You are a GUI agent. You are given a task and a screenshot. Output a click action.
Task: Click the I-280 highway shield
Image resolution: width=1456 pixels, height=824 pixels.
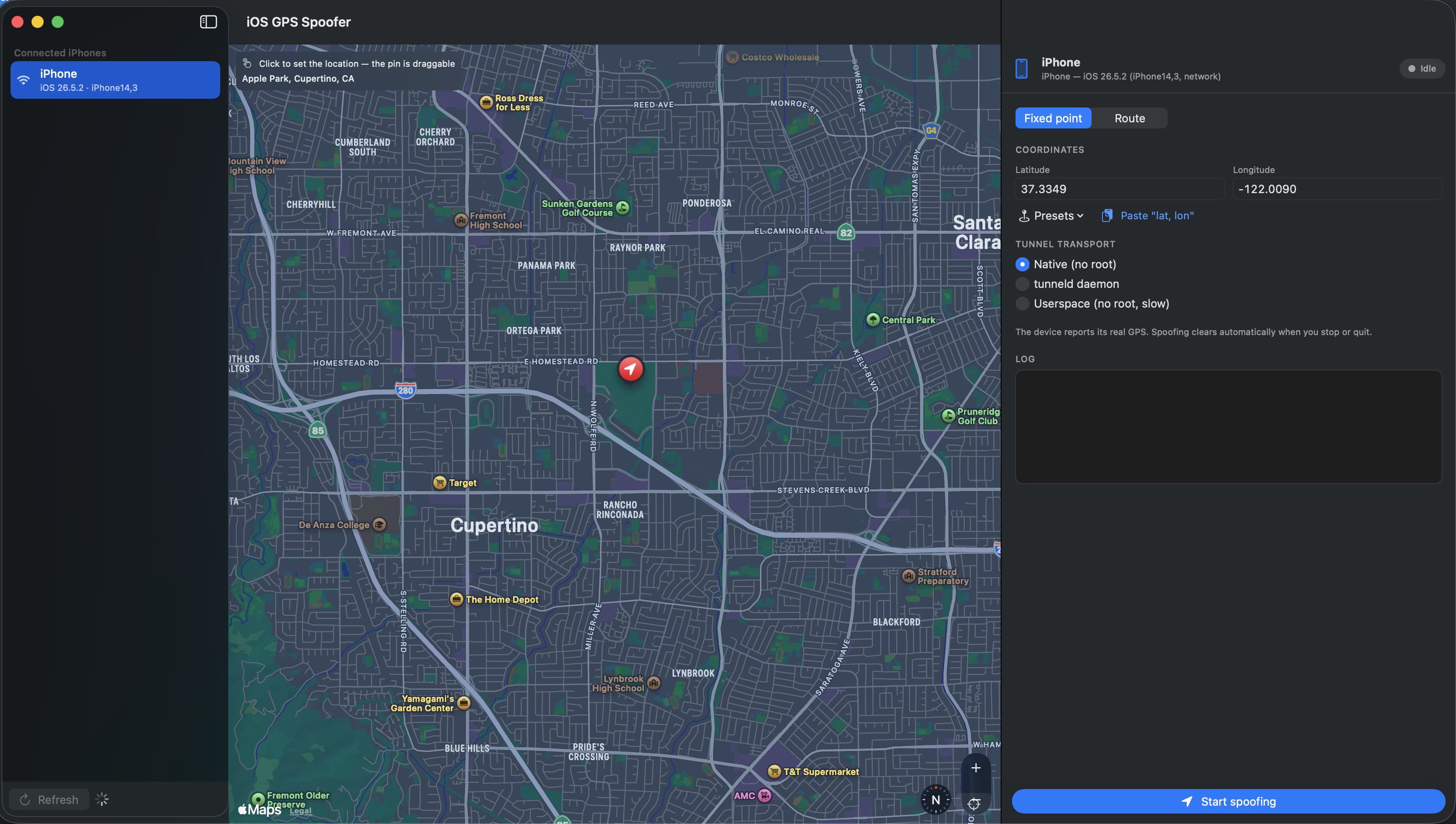coord(405,391)
